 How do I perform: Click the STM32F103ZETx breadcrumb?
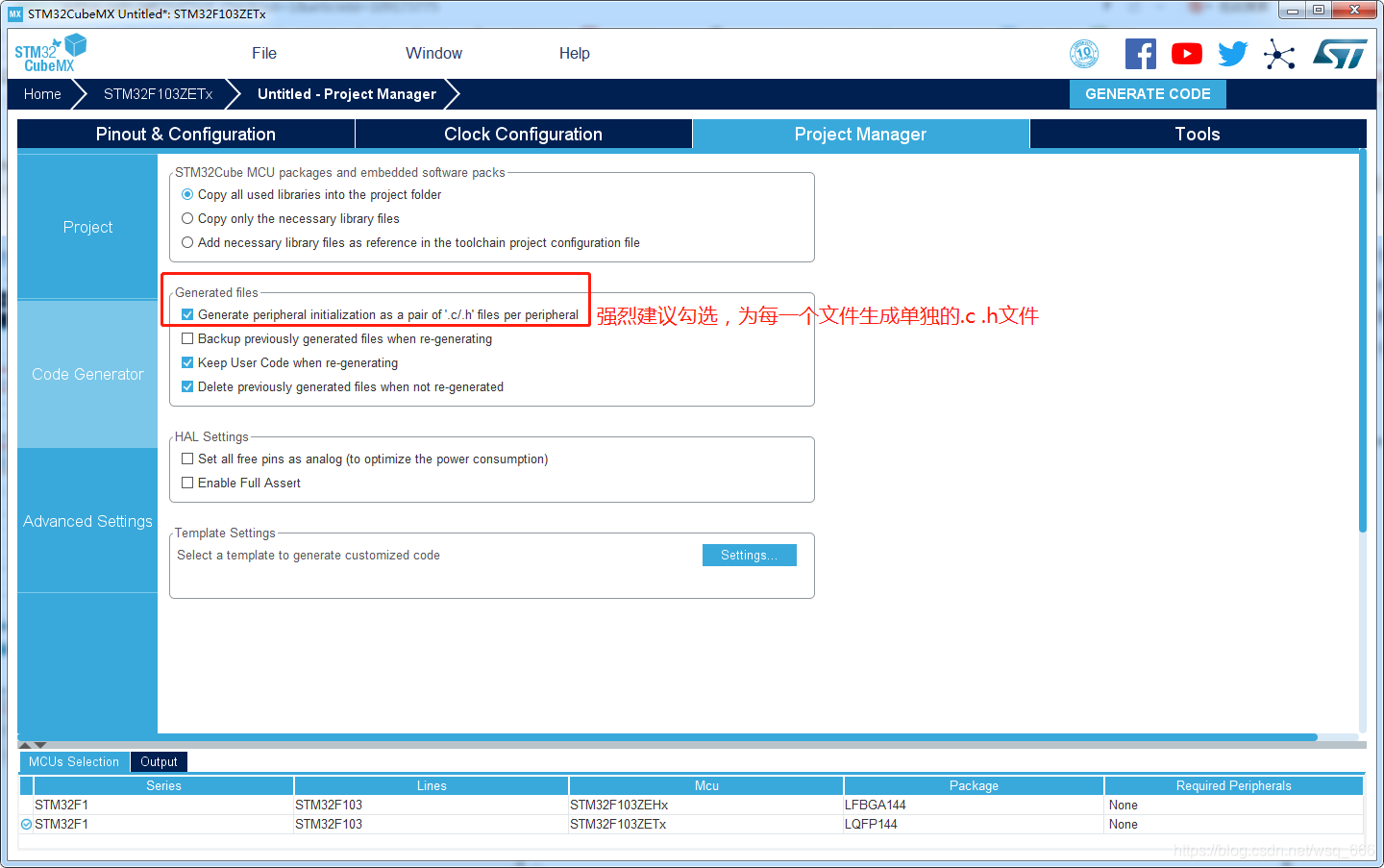pos(158,94)
